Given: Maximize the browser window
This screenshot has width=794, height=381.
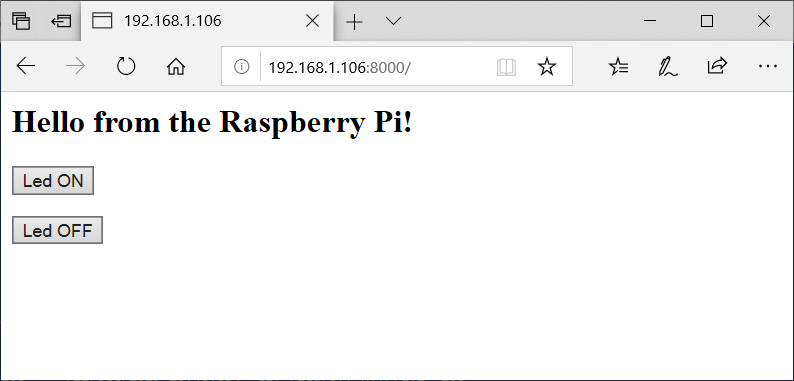Looking at the screenshot, I should [x=707, y=21].
